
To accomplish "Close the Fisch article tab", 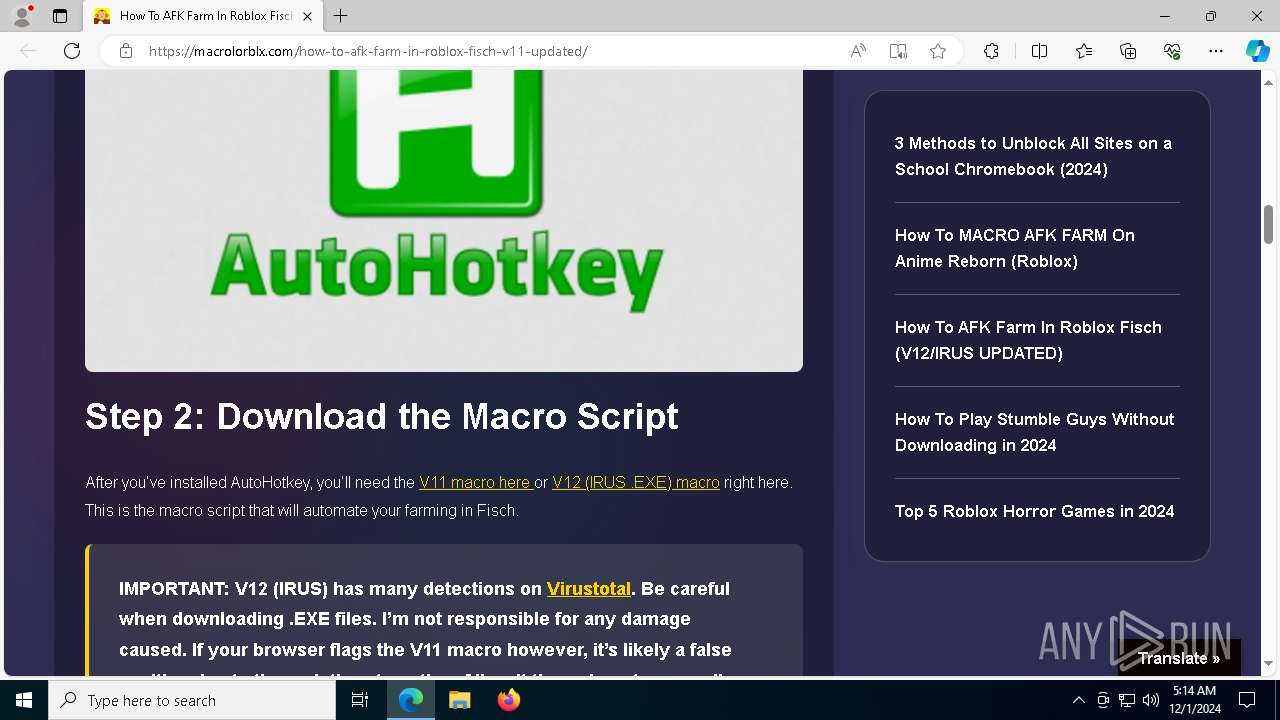I will point(307,16).
